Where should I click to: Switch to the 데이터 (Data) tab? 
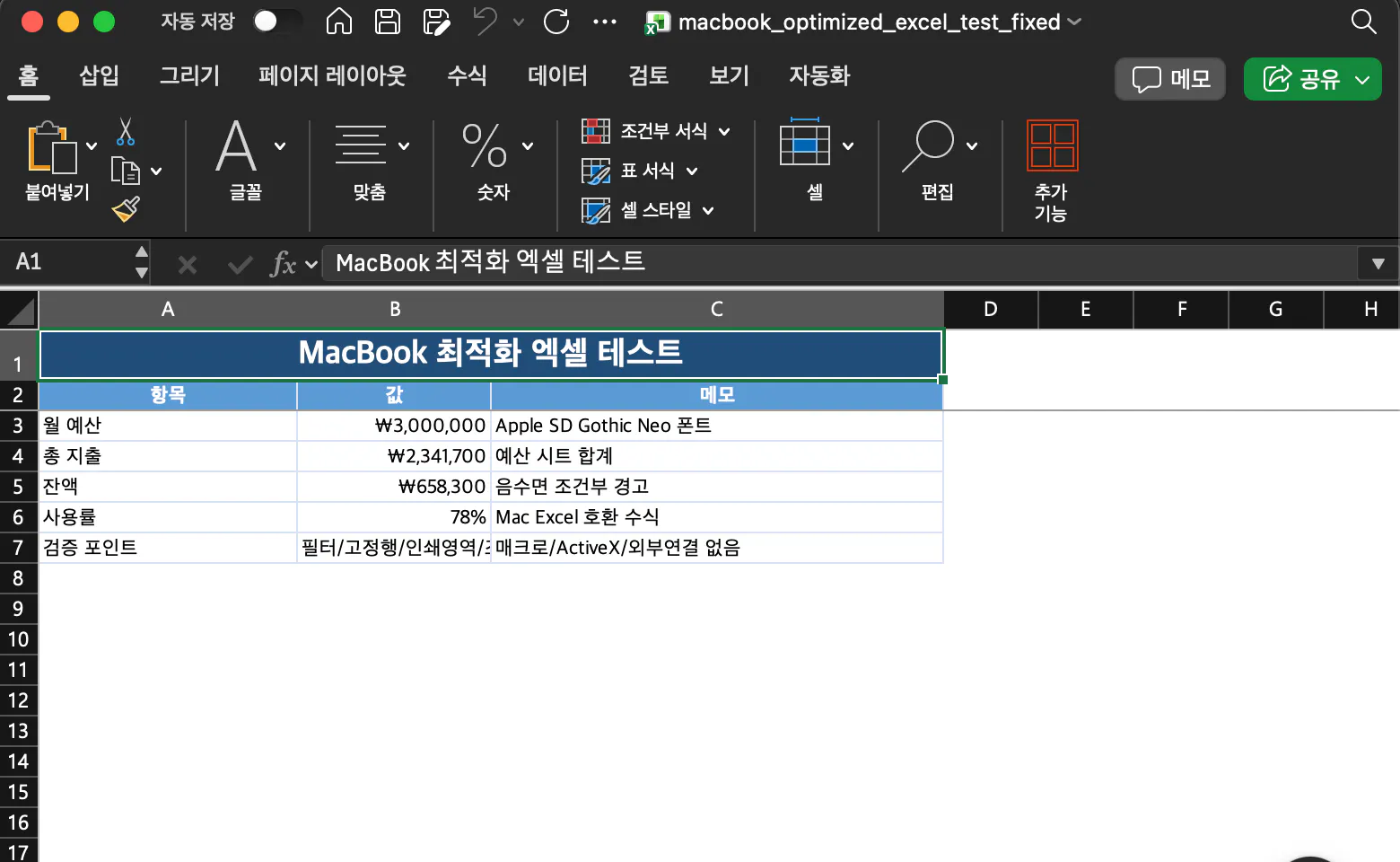click(x=557, y=75)
